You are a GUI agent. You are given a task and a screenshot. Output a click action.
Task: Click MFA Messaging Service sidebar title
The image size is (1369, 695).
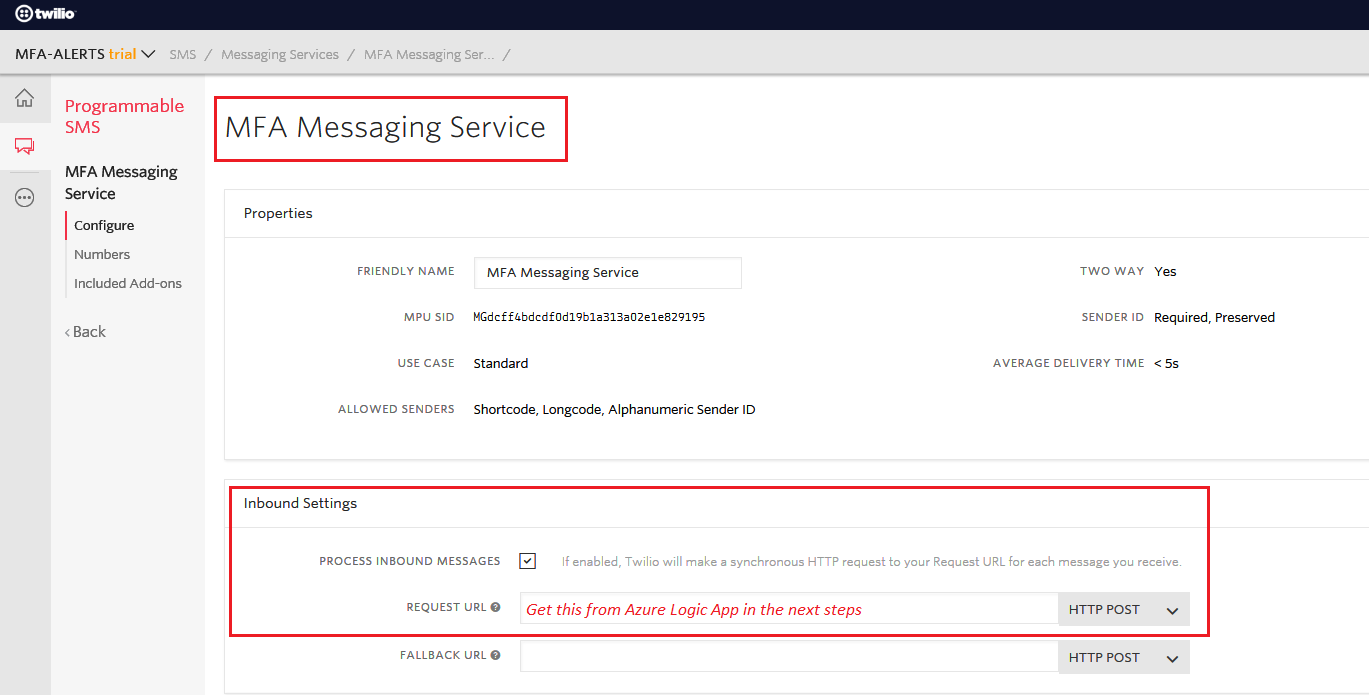[x=121, y=183]
